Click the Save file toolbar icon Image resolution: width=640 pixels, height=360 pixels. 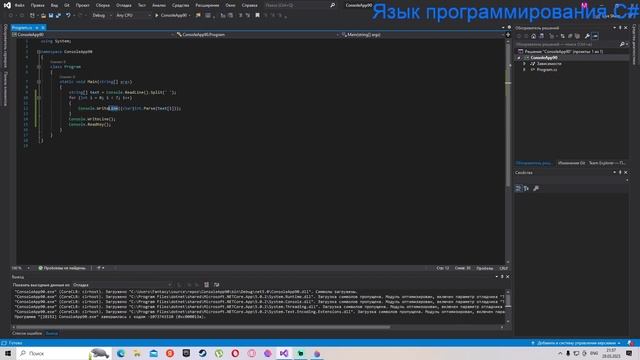click(51, 15)
